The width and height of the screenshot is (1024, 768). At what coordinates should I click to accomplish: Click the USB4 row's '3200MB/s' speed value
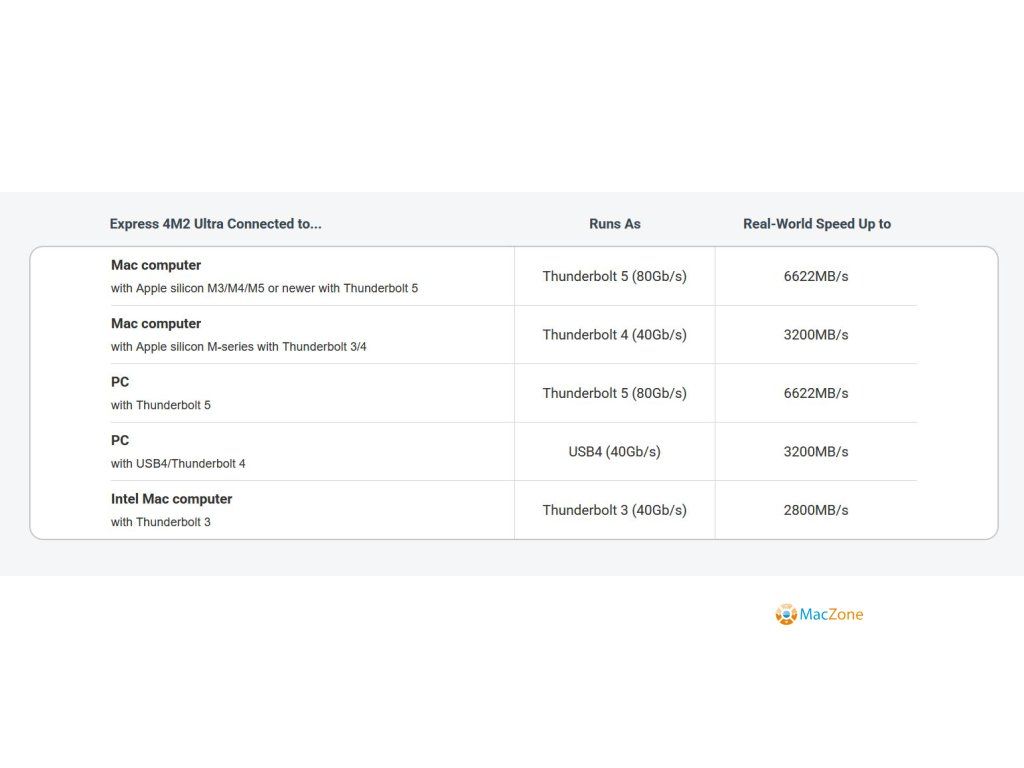[x=816, y=452]
